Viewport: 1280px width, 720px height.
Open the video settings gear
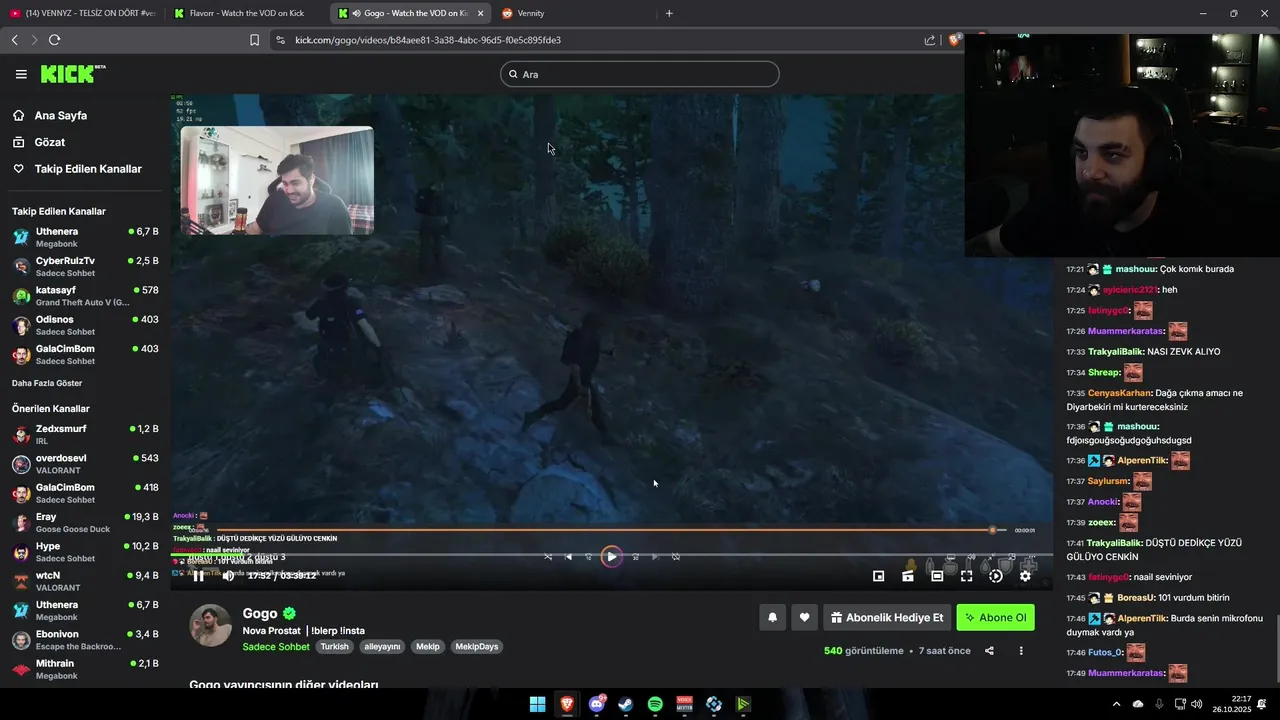(1025, 575)
